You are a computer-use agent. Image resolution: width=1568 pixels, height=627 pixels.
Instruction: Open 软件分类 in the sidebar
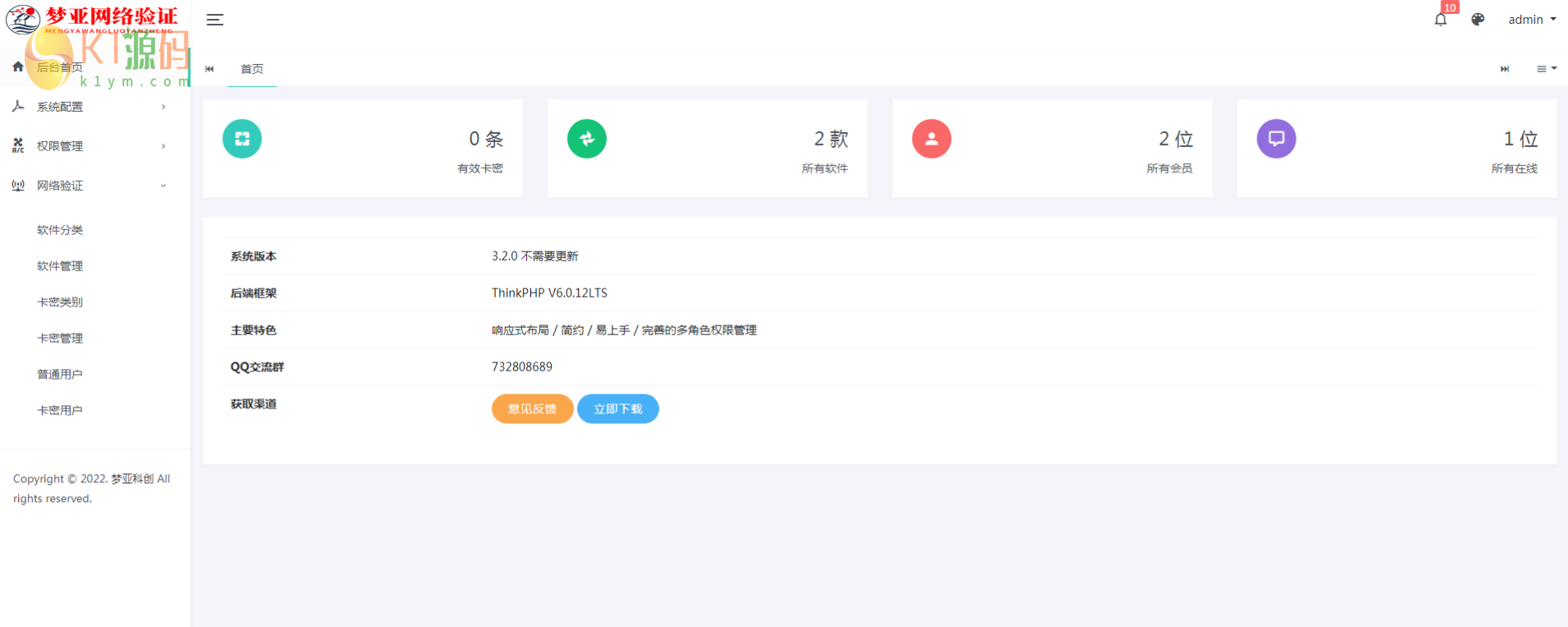pos(60,230)
